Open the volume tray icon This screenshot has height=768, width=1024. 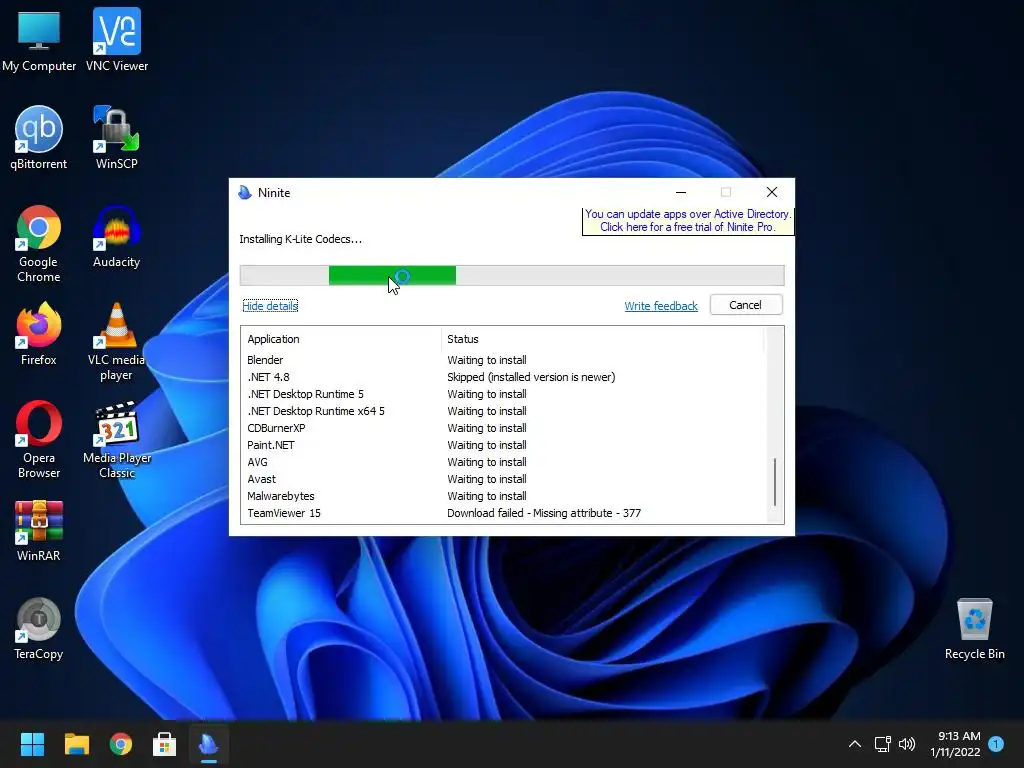907,744
